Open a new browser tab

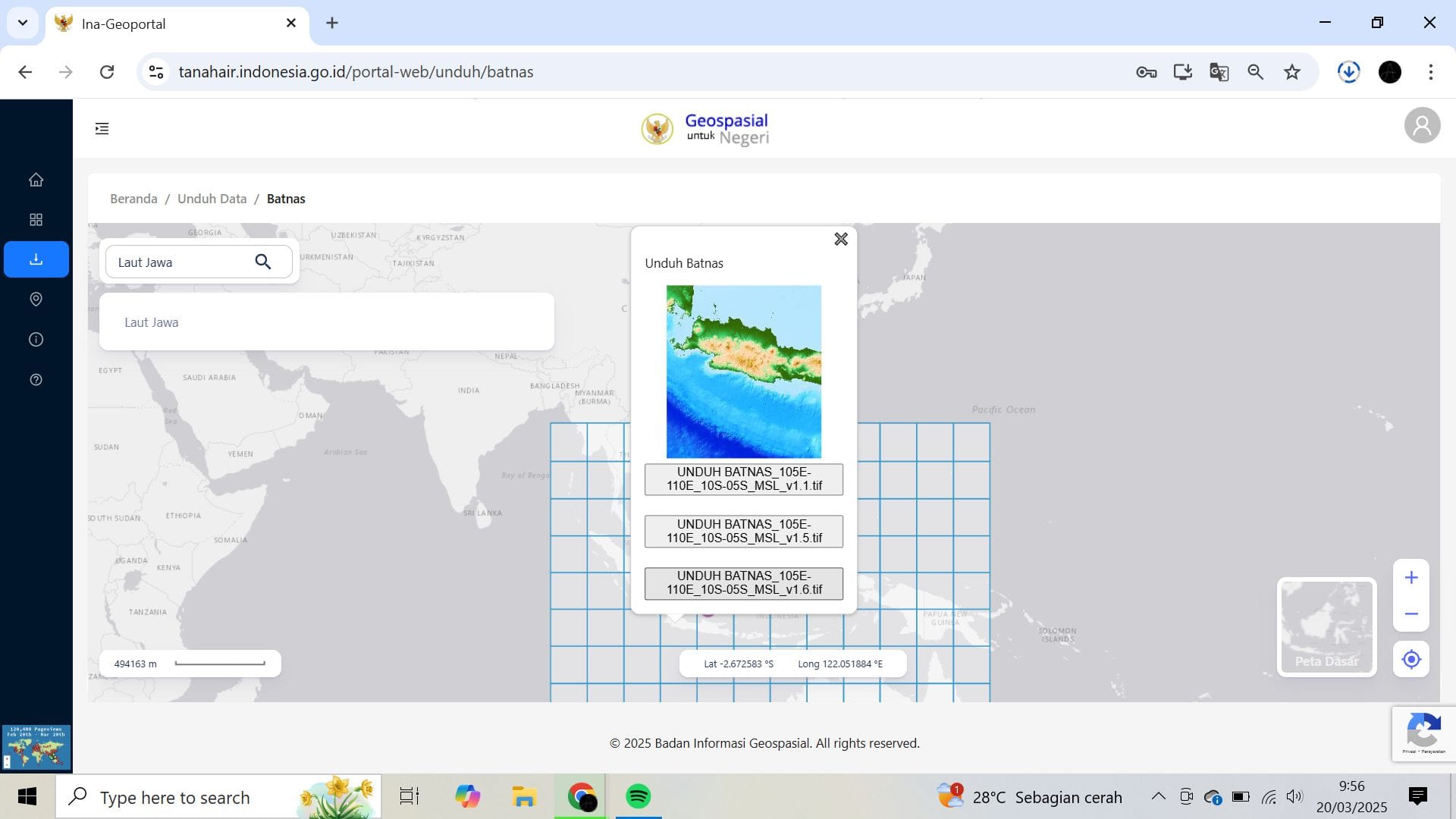[x=332, y=23]
